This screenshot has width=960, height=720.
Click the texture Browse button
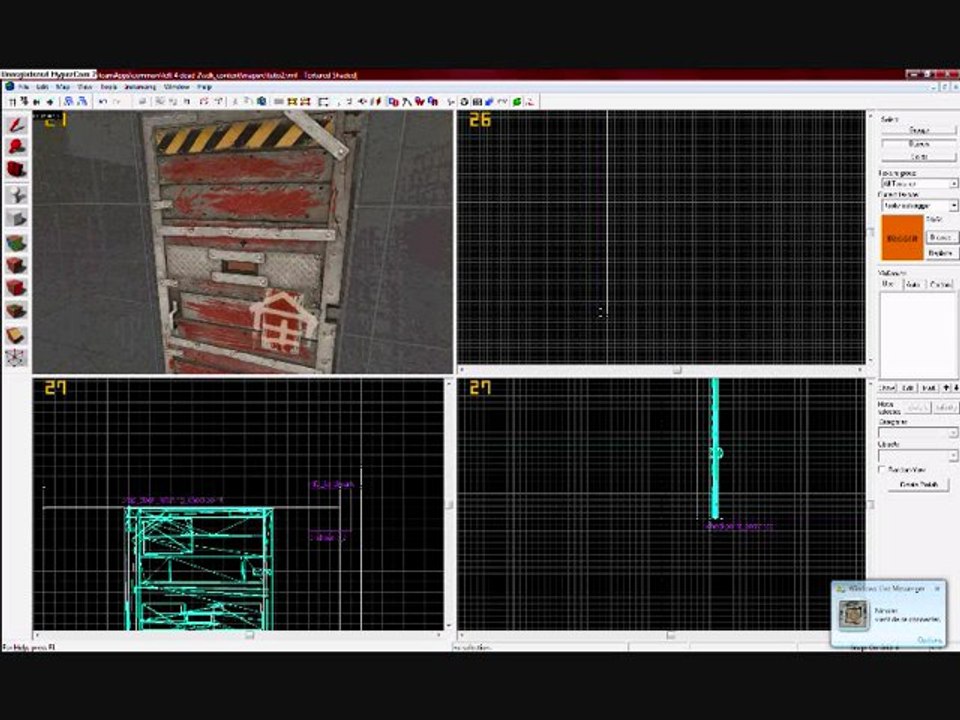pyautogui.click(x=941, y=237)
